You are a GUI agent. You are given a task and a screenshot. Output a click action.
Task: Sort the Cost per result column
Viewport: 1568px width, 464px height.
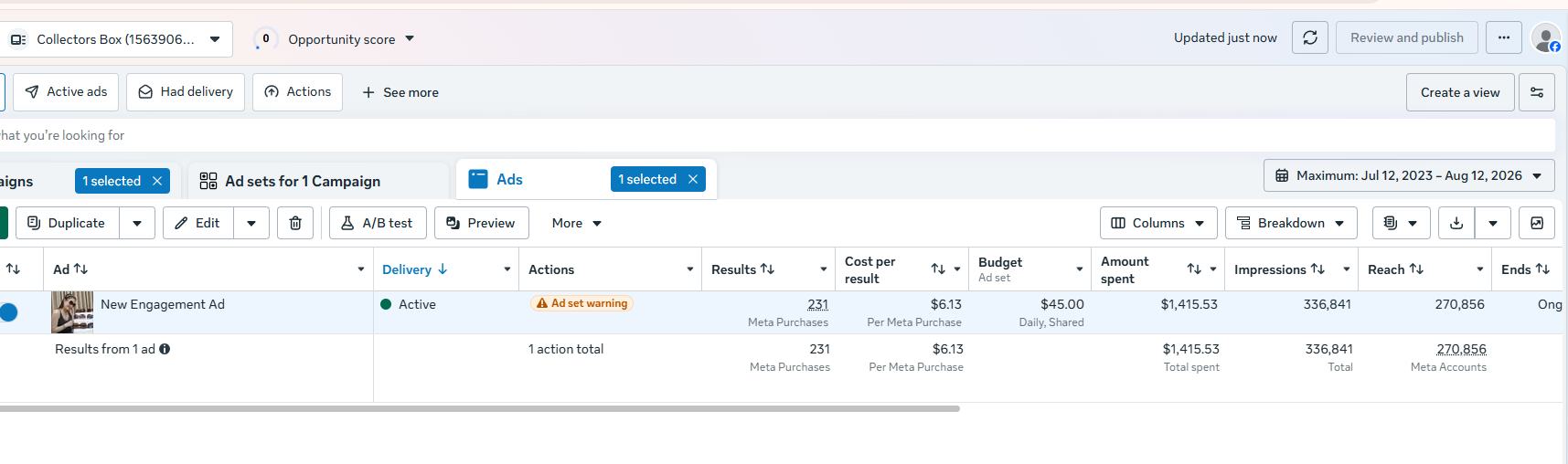coord(938,269)
